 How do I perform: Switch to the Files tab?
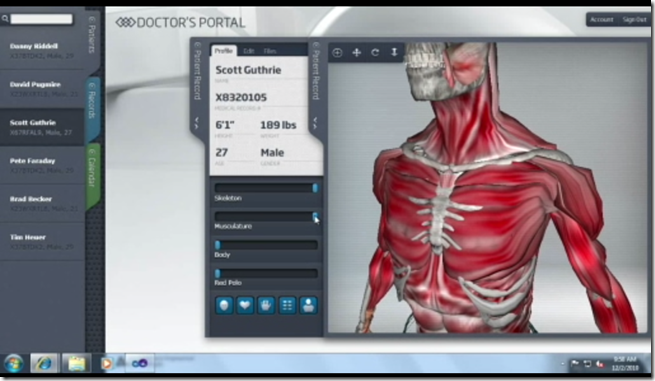point(270,51)
